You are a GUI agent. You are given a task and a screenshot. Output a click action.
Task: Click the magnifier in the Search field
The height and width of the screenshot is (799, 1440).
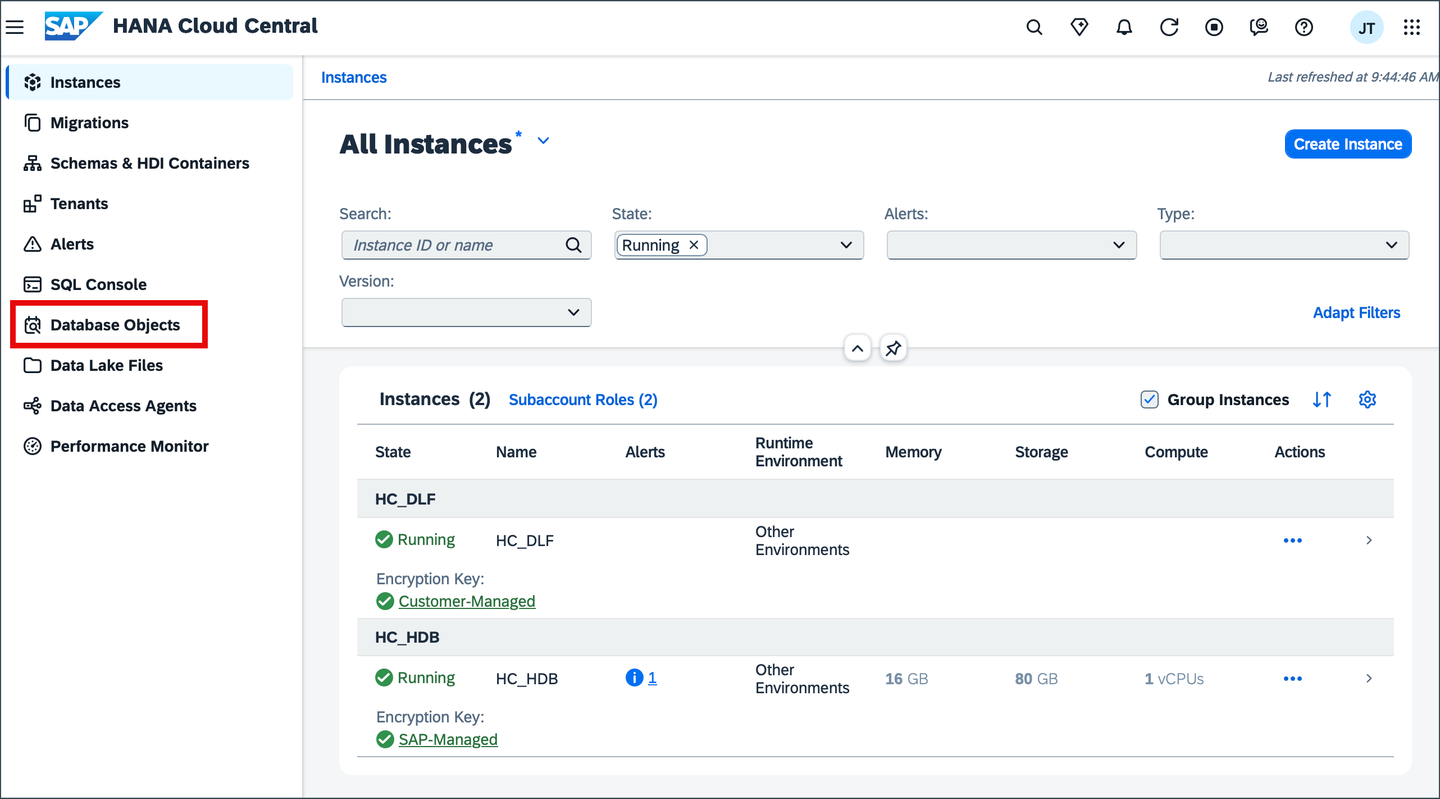573,245
